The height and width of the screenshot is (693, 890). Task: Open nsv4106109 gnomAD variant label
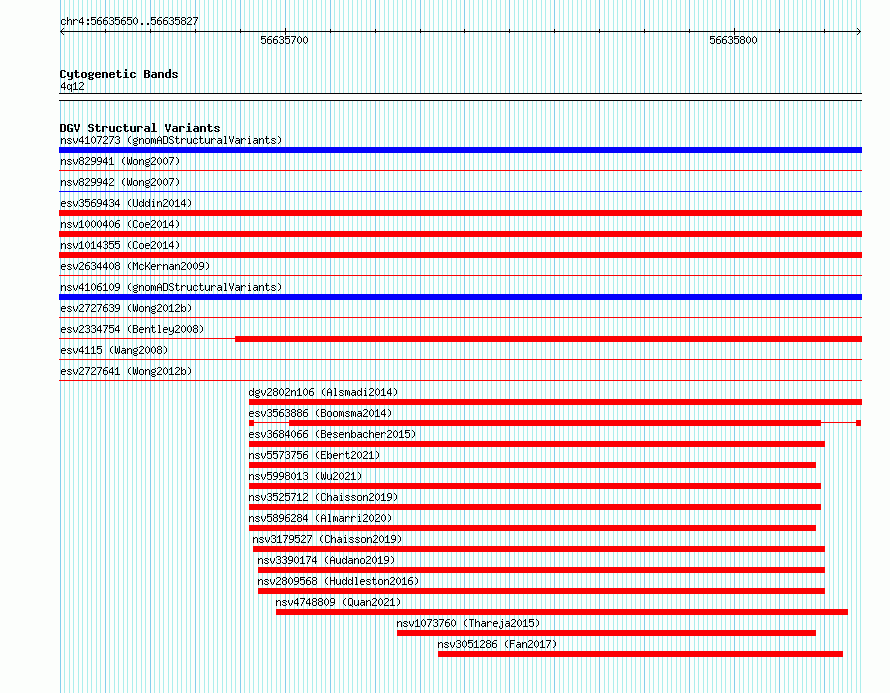171,287
